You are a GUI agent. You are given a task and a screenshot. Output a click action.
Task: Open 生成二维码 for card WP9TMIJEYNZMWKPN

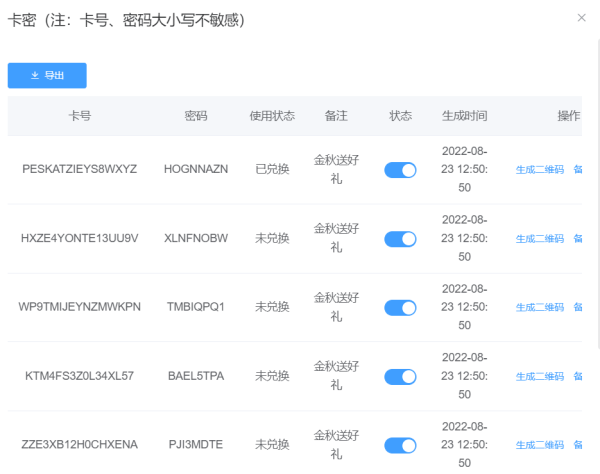(539, 308)
